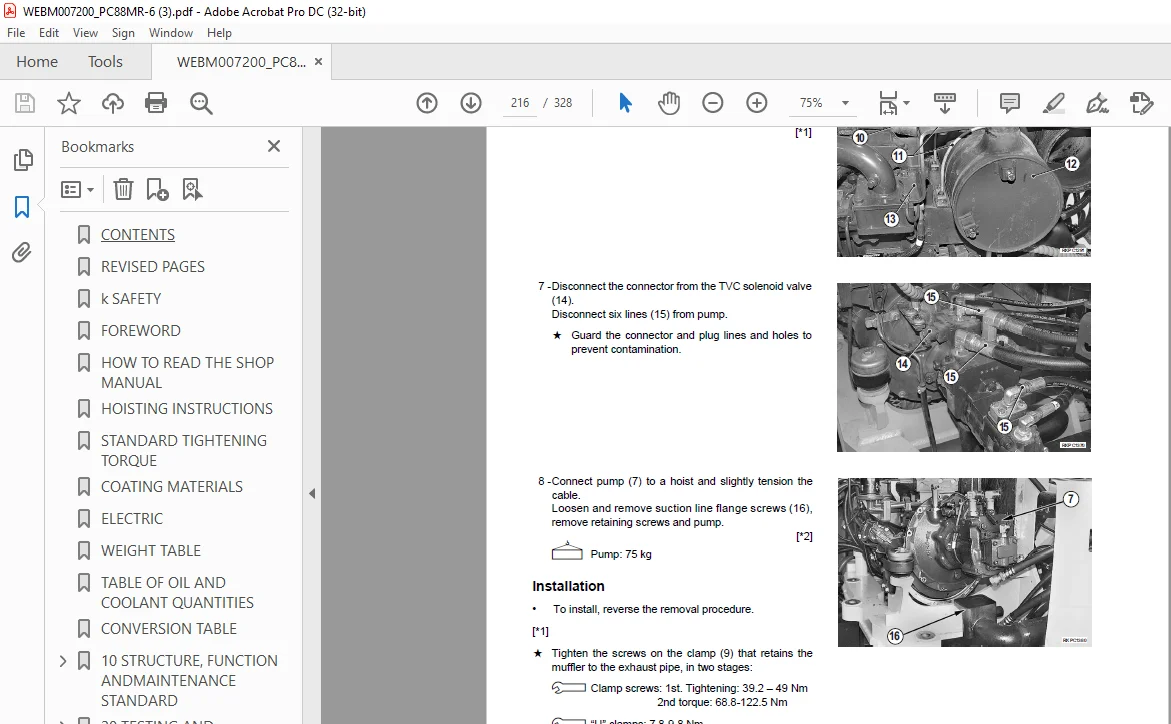This screenshot has height=724, width=1171.
Task: Open the CONVERSION TABLE bookmark
Action: [169, 629]
